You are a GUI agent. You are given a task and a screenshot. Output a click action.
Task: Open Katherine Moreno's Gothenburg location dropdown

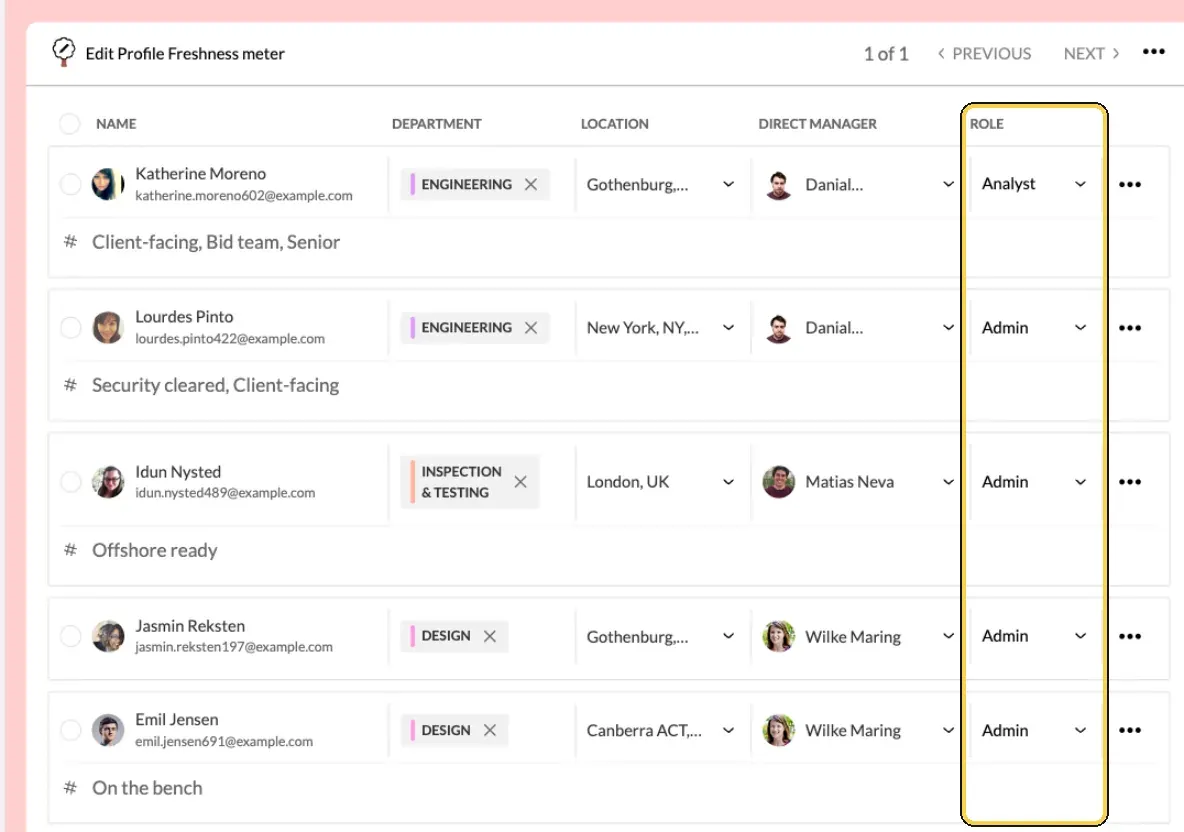[x=661, y=184]
